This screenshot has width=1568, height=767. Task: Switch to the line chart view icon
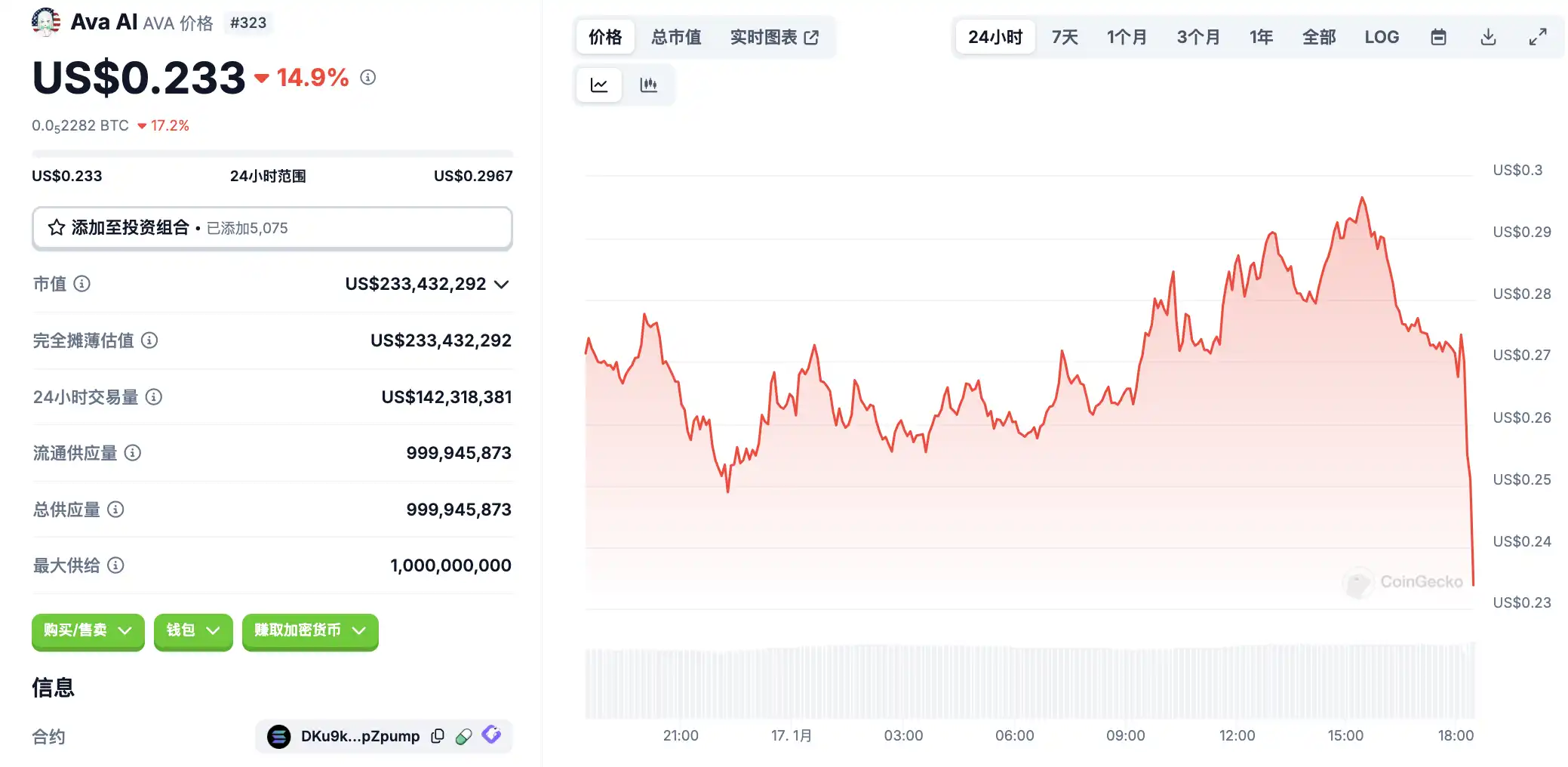click(x=599, y=85)
